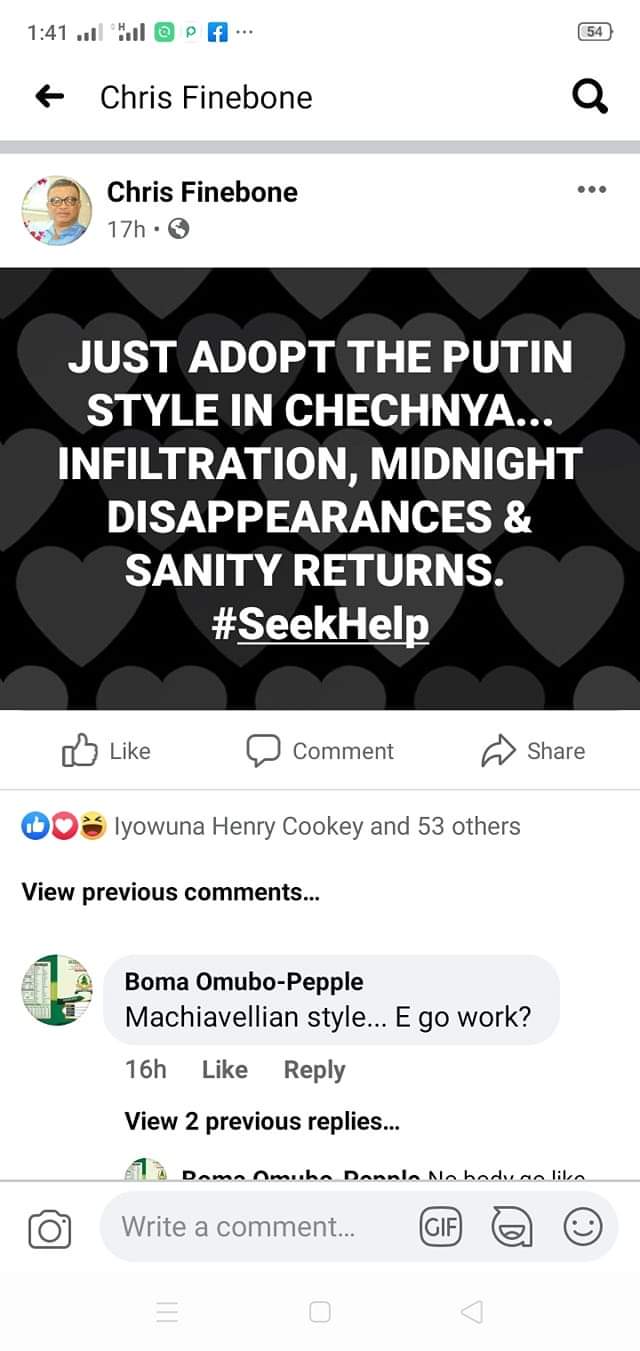Image resolution: width=640 pixels, height=1351 pixels.
Task: Tap the Share arrow icon
Action: click(x=497, y=751)
